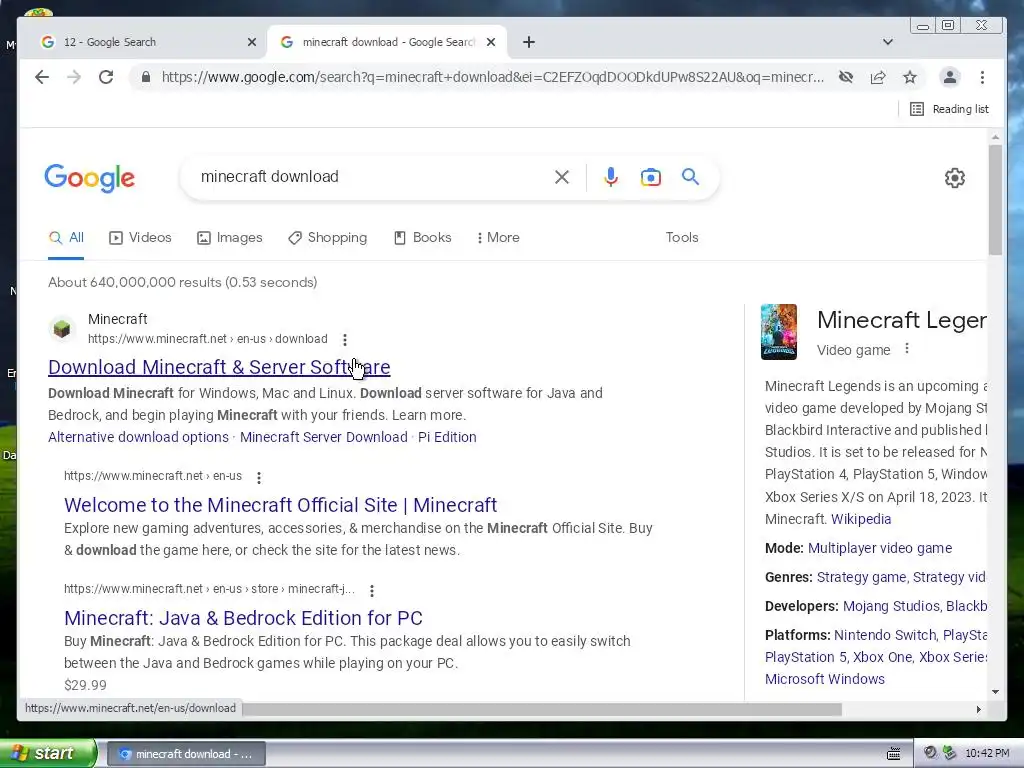1024x768 pixels.
Task: Follow the Wikipedia link in knowledge panel
Action: 861,519
